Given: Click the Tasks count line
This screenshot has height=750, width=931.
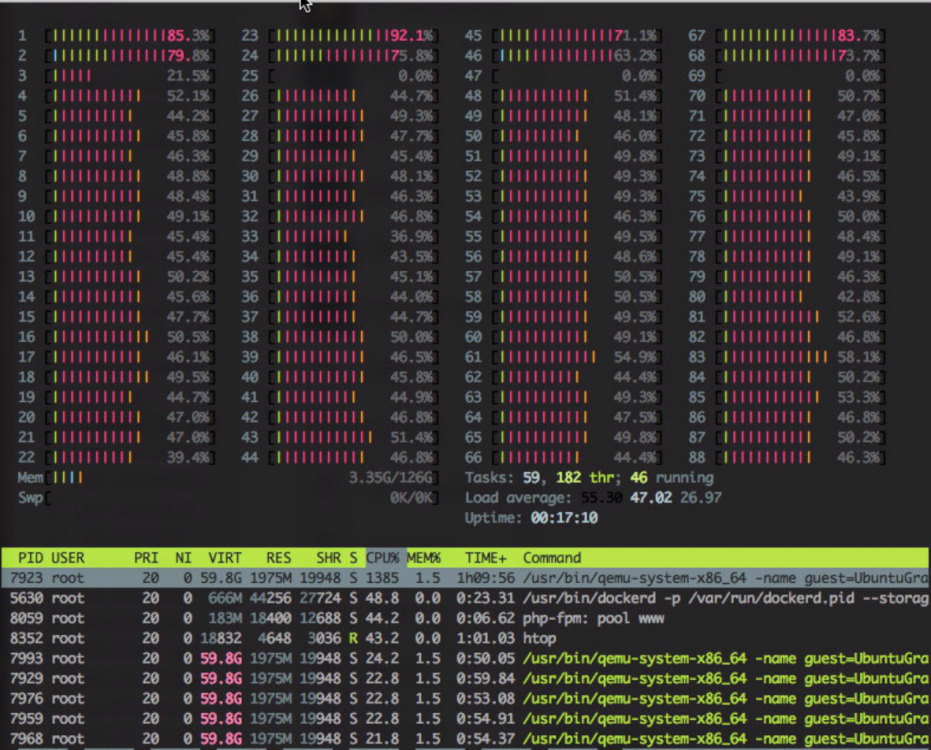Looking at the screenshot, I should tap(589, 477).
